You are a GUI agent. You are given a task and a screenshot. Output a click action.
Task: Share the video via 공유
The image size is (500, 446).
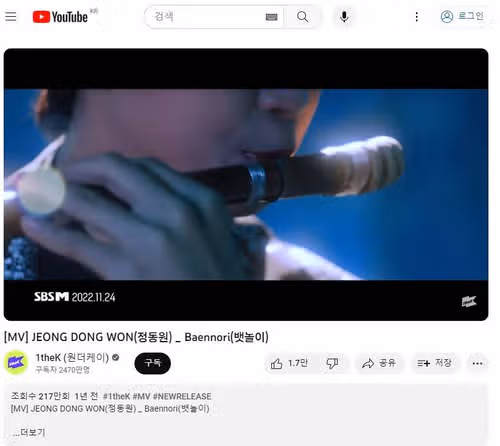[379, 363]
